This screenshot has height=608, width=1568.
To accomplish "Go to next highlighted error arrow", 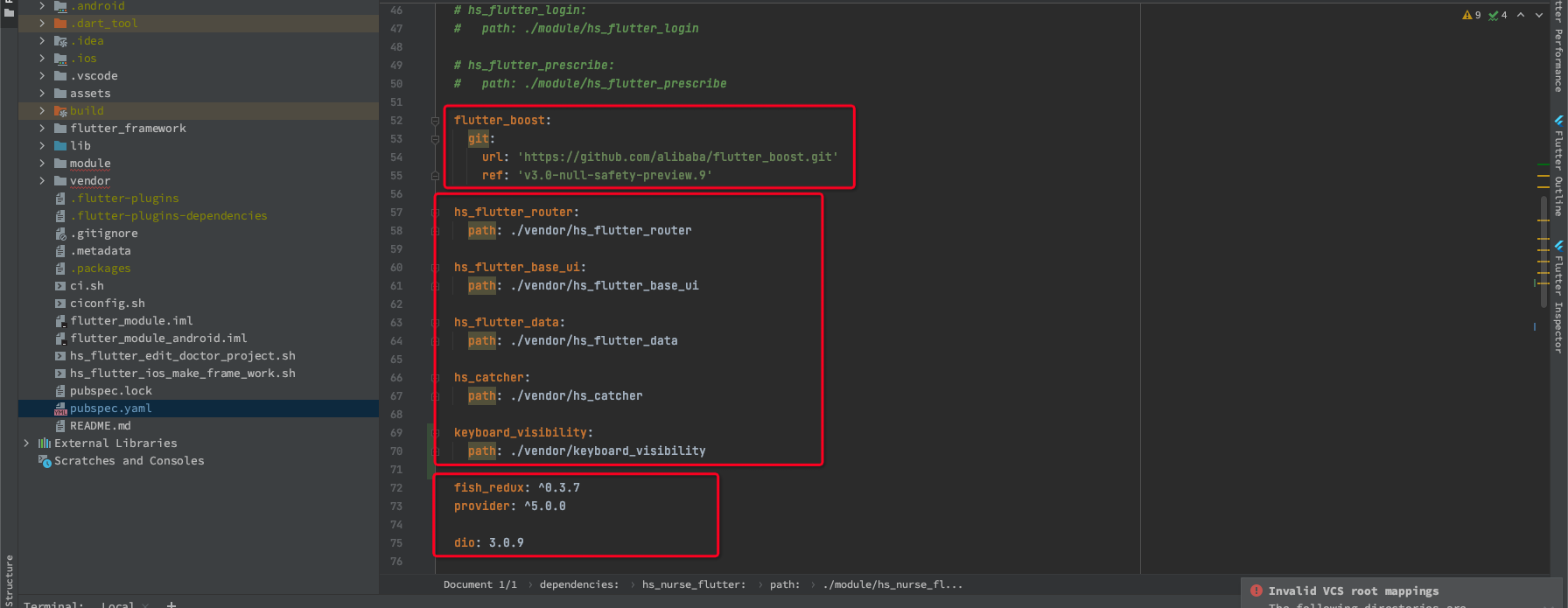I will (1539, 15).
